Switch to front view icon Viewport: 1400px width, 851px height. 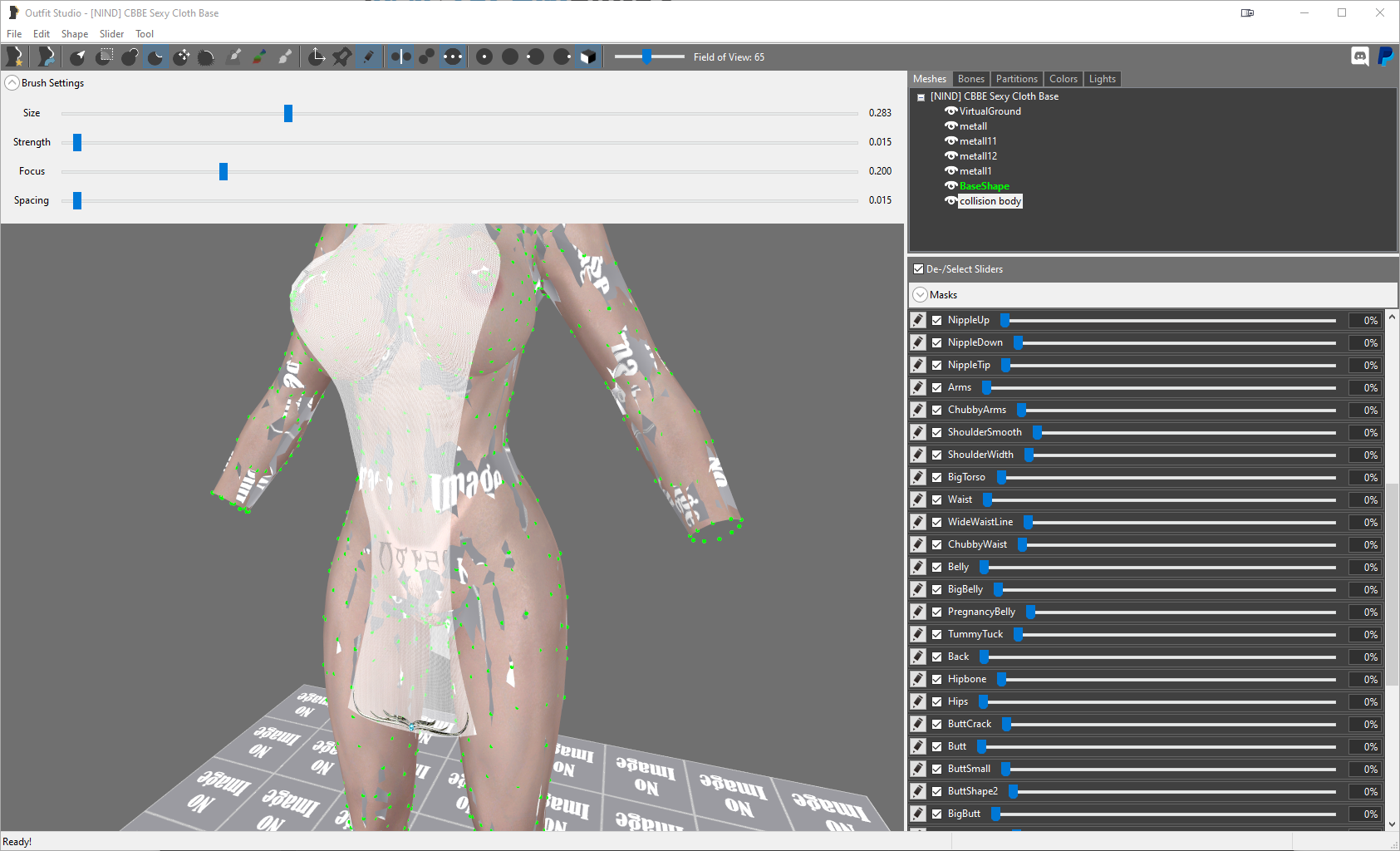coord(484,57)
